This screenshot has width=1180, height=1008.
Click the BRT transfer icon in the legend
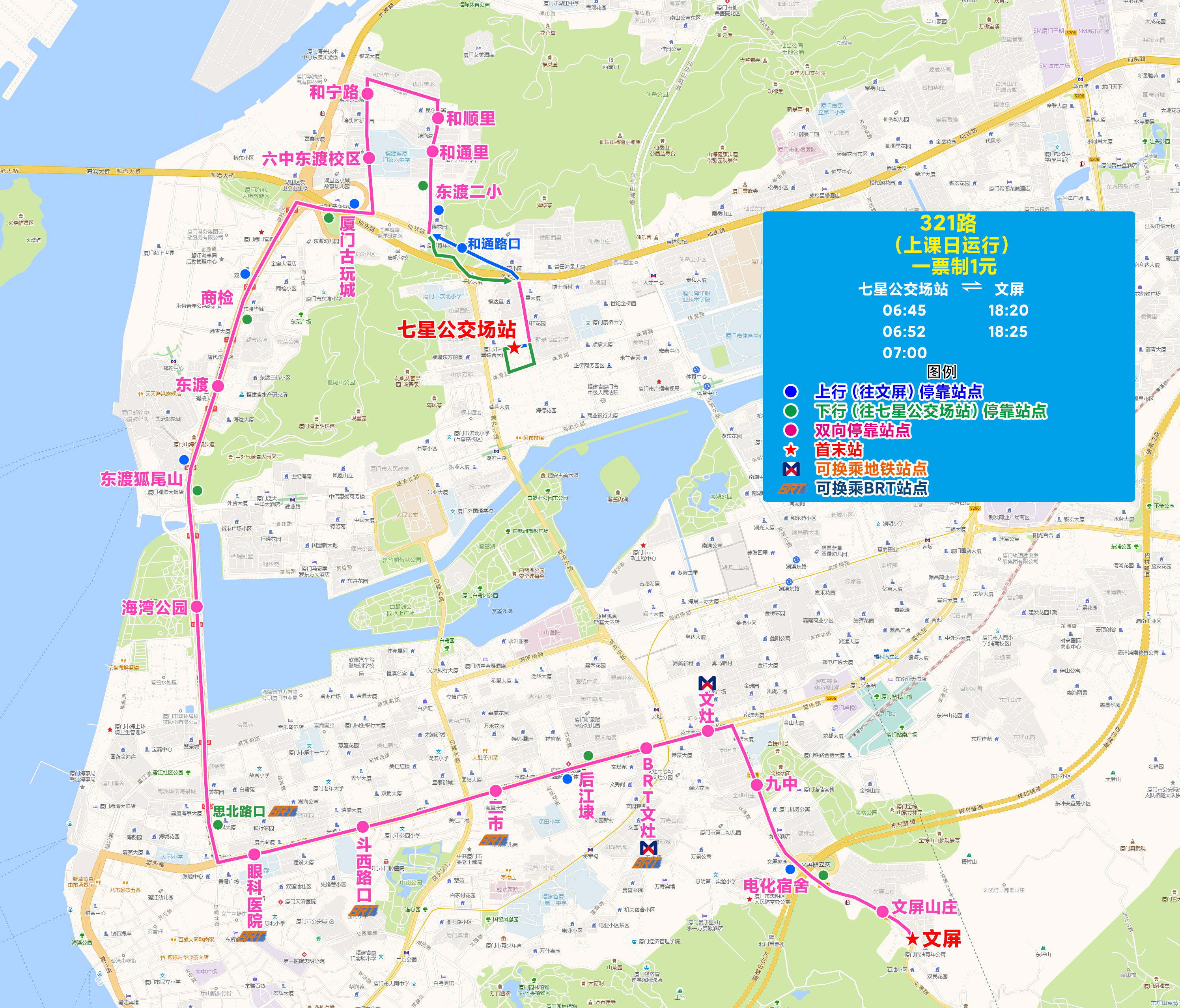coord(792,488)
